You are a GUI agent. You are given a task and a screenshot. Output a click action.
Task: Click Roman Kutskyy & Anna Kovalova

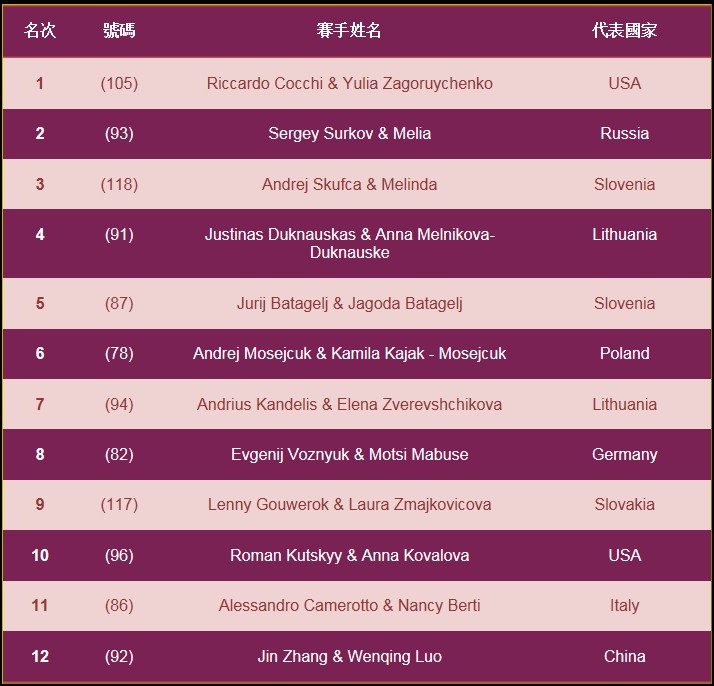coord(349,555)
